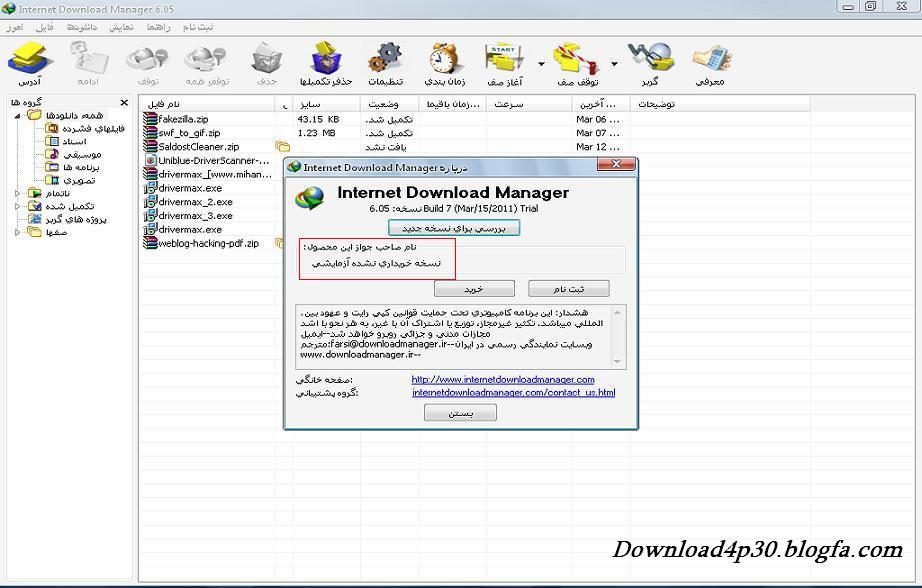922x588 pixels.
Task: Click the Add URL (آدرس) toolbar icon
Action: pyautogui.click(x=29, y=59)
